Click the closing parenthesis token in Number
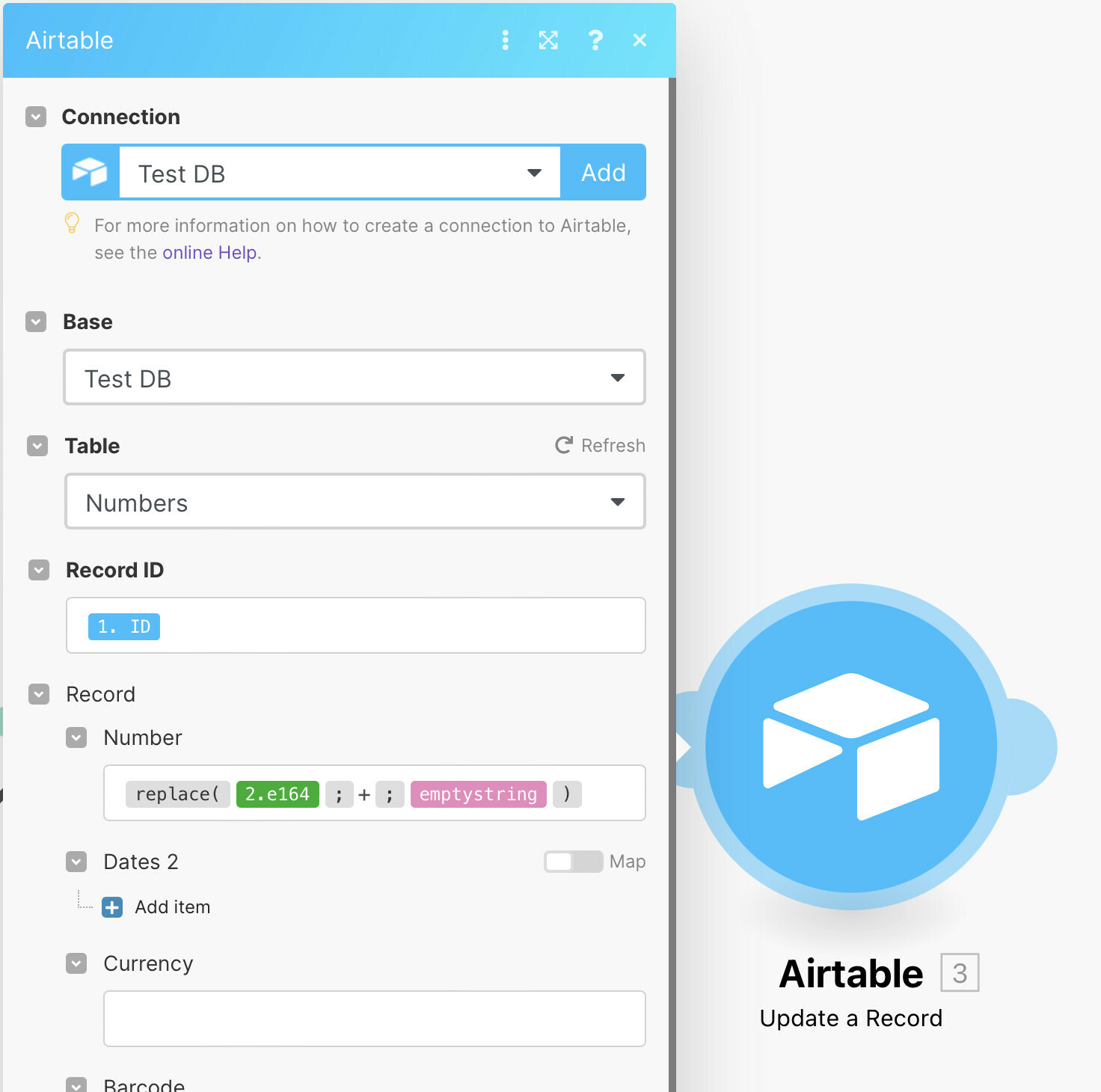The image size is (1101, 1092). click(x=567, y=794)
